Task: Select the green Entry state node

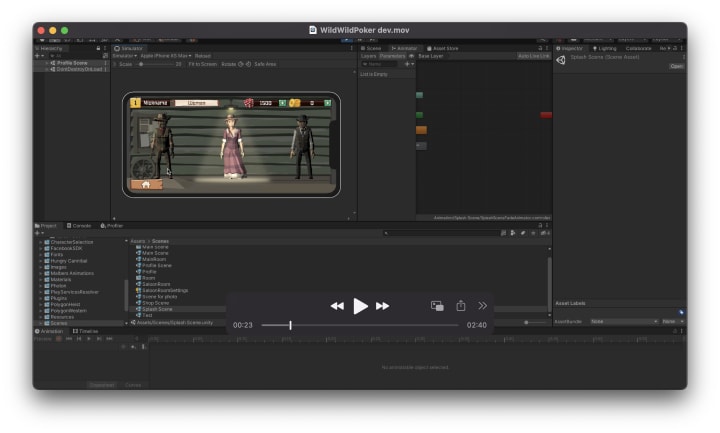Action: point(419,115)
